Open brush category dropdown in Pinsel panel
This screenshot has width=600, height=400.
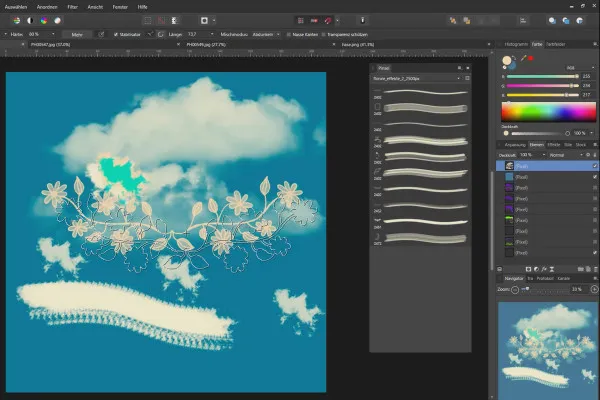coord(415,77)
